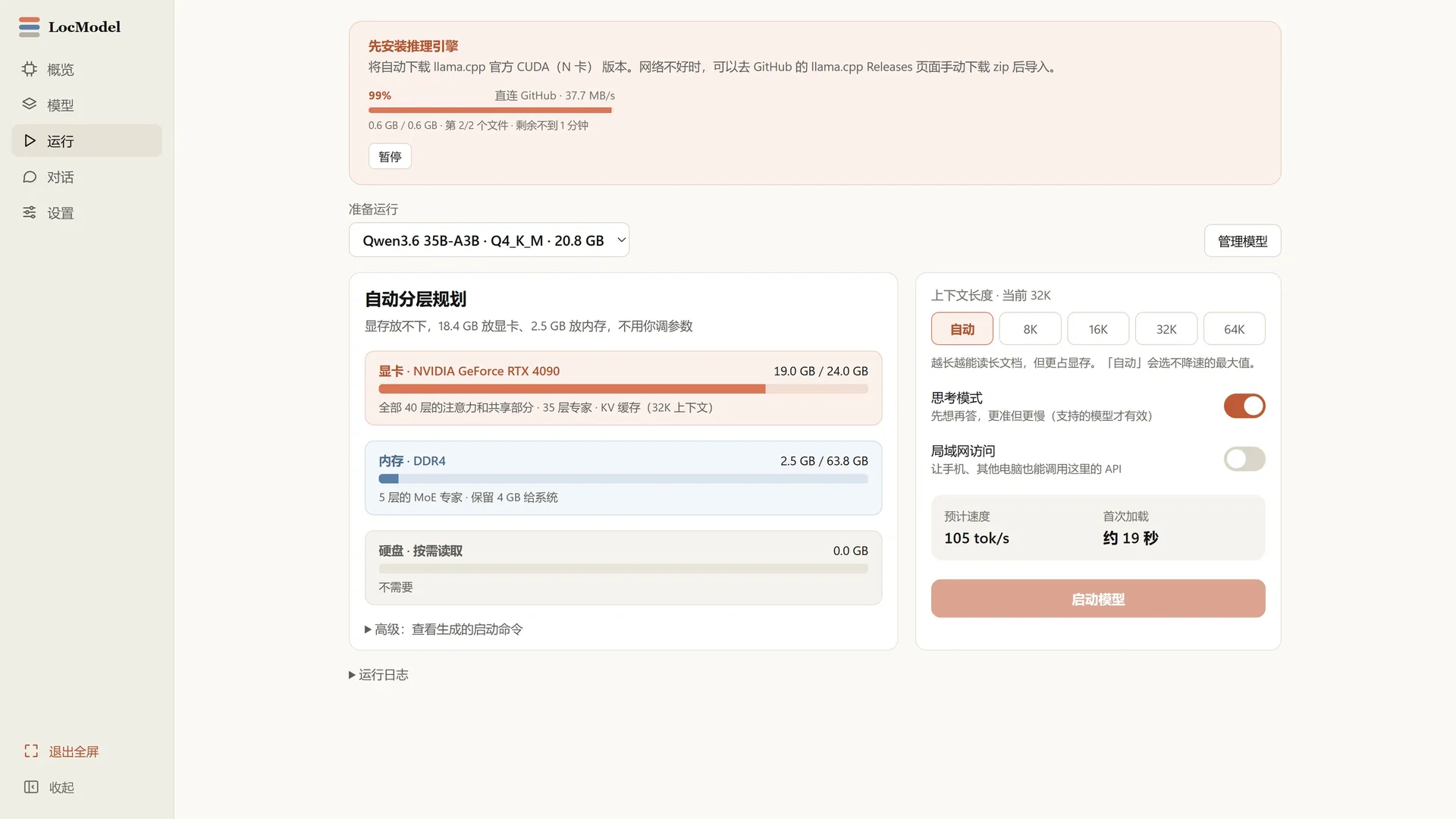Choose the 64K context length
The image size is (1456, 819).
click(1234, 329)
